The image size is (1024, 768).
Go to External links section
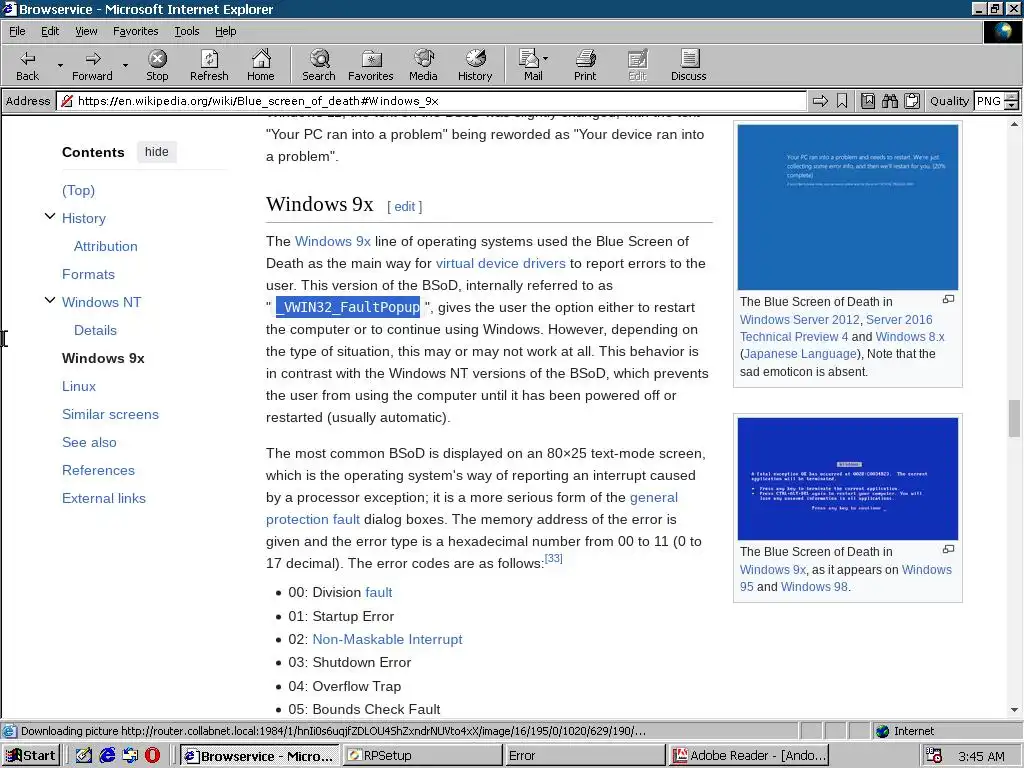tap(104, 498)
